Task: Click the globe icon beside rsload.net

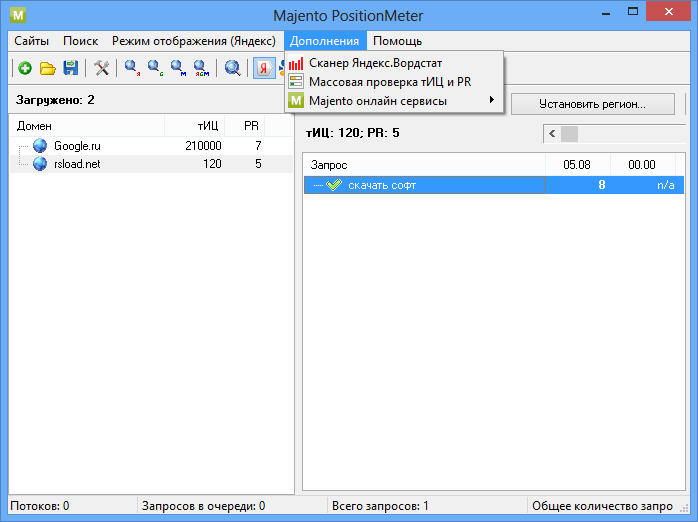Action: pos(40,164)
